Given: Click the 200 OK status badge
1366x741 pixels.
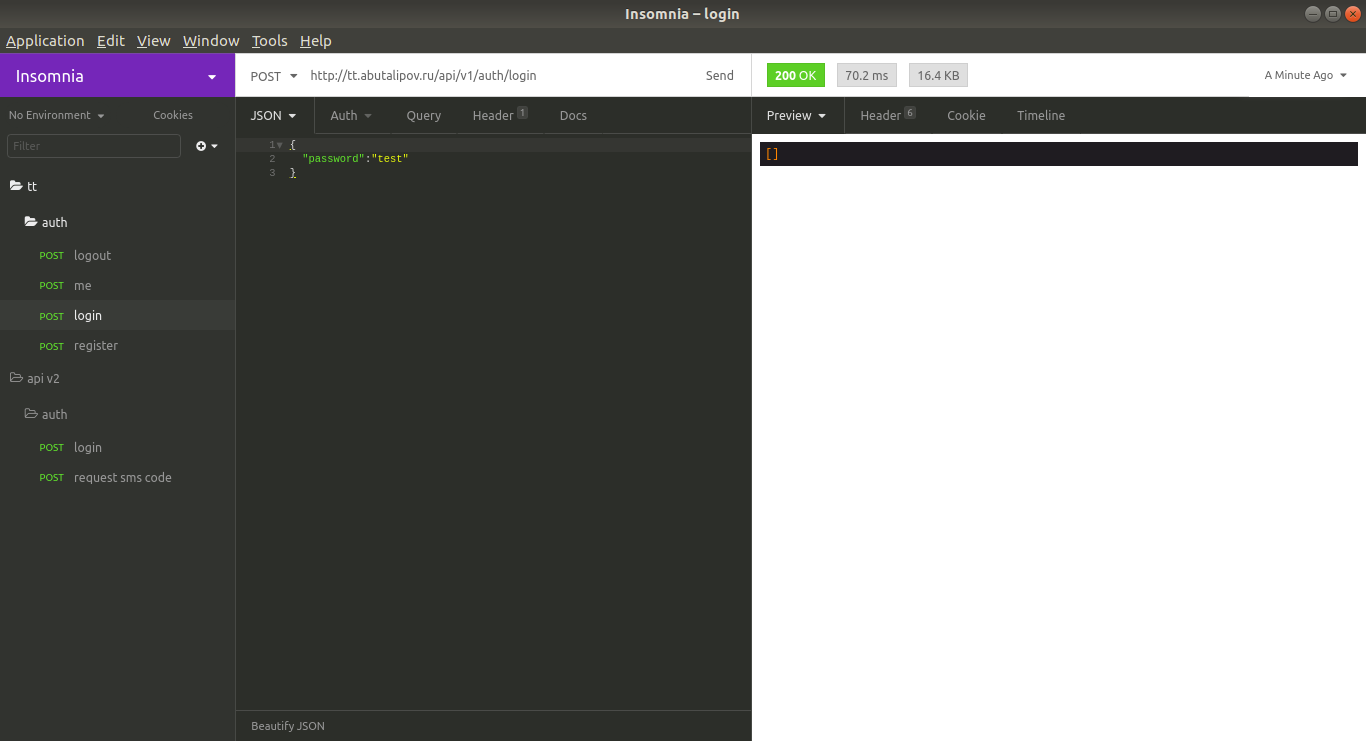Looking at the screenshot, I should (x=795, y=76).
